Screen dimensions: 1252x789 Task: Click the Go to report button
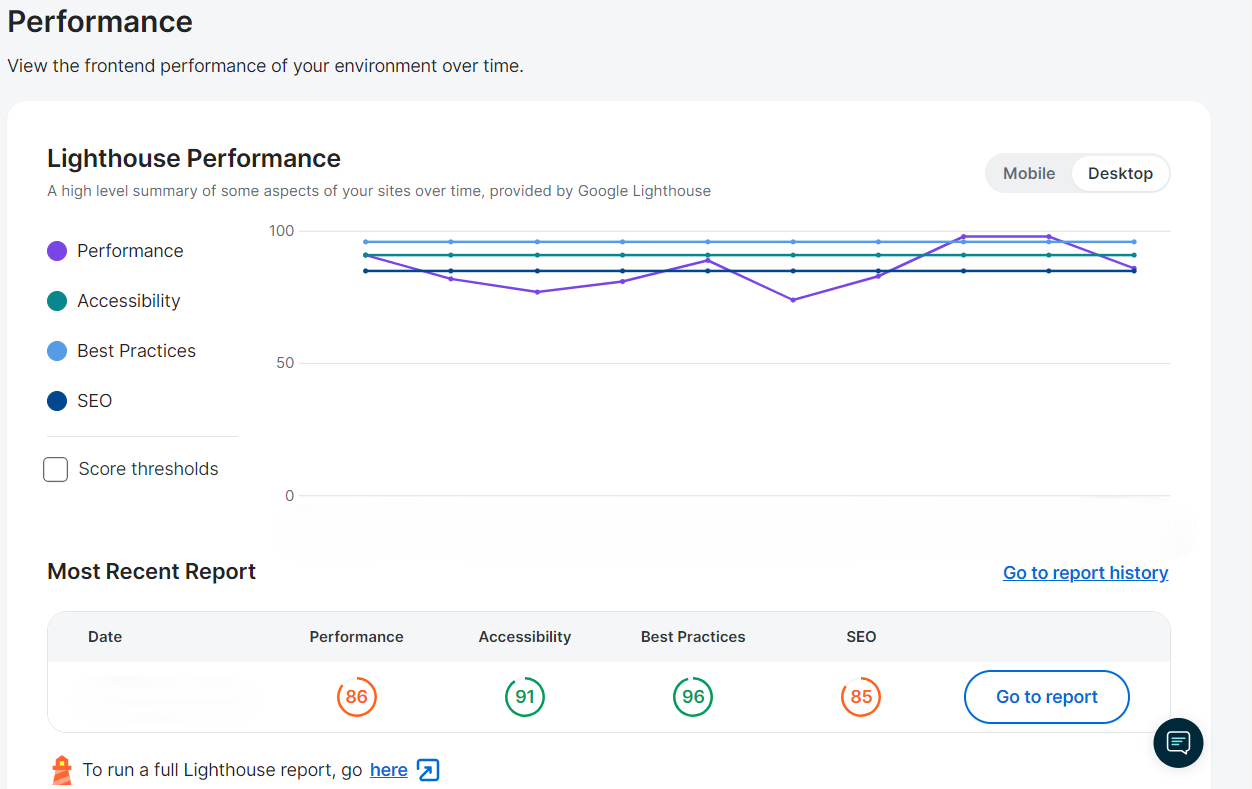(x=1046, y=697)
